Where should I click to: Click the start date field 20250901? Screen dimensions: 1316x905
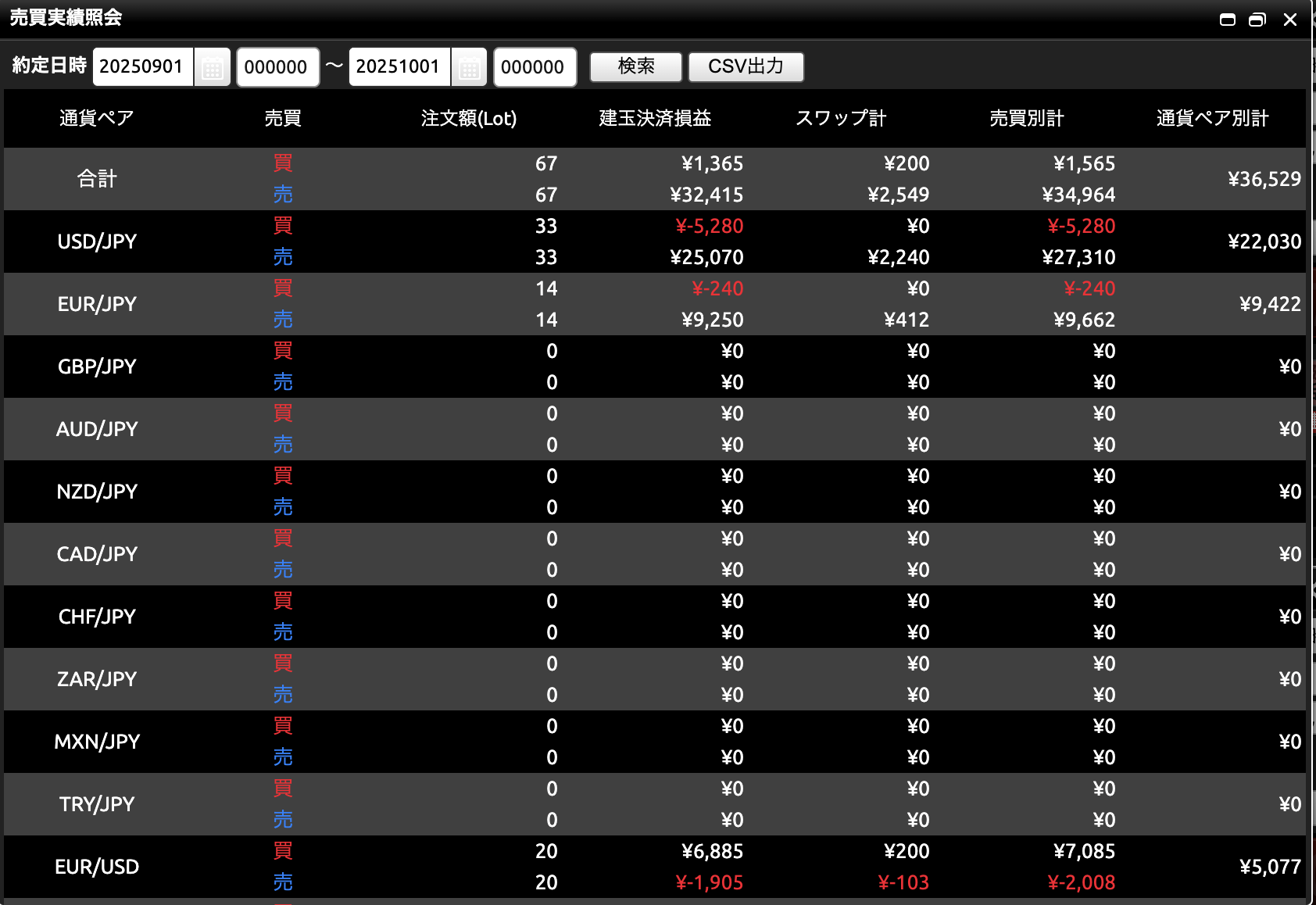pyautogui.click(x=142, y=67)
